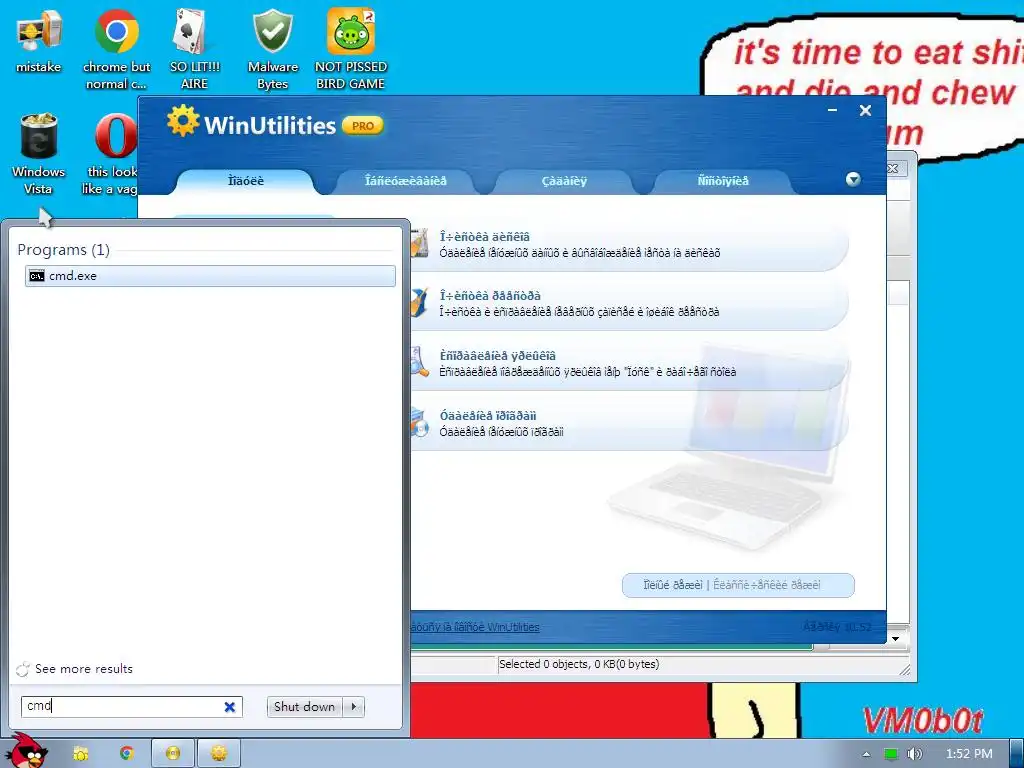Click the green network tray icon

pyautogui.click(x=891, y=754)
